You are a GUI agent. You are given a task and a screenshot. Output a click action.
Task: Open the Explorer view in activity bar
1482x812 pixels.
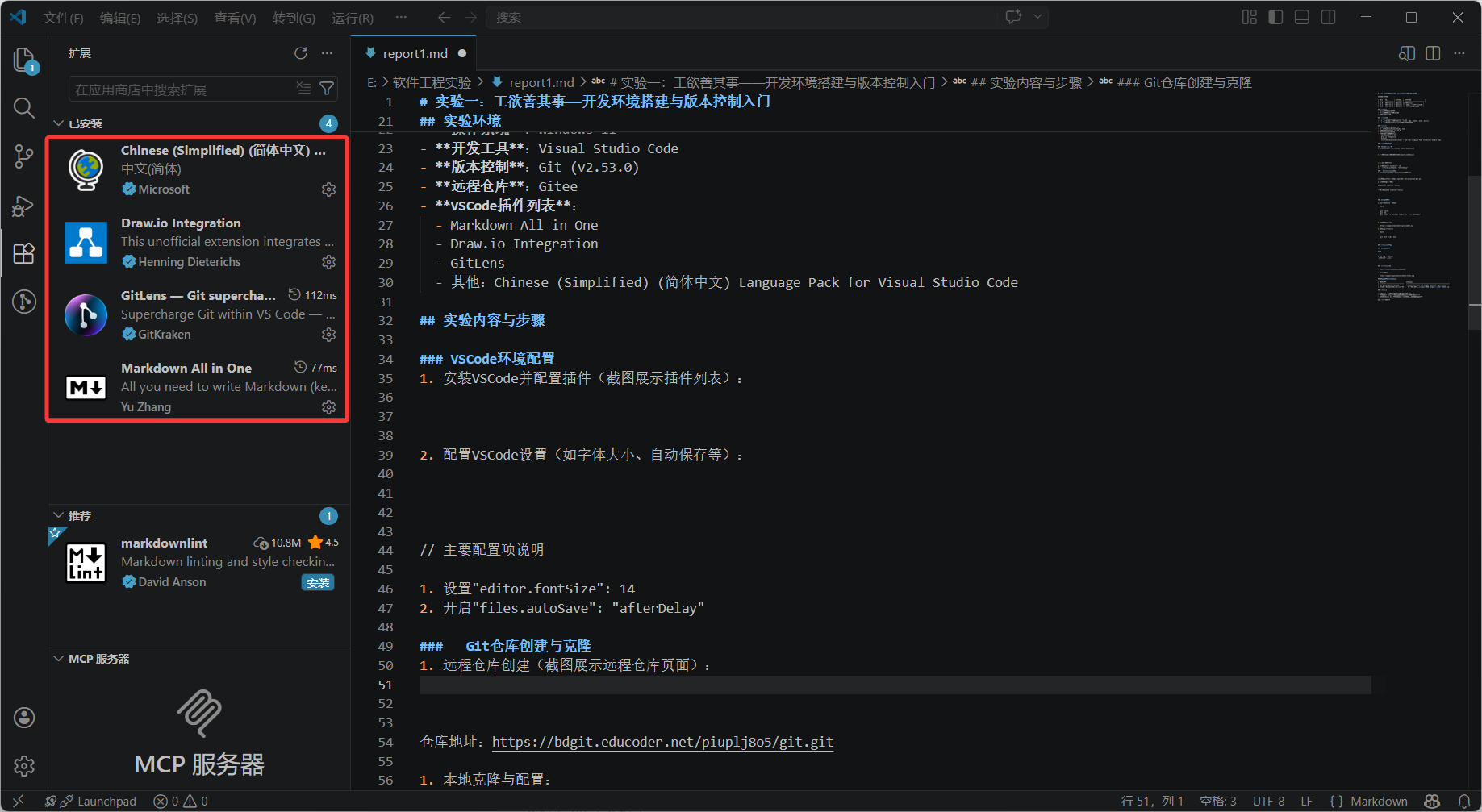(24, 60)
